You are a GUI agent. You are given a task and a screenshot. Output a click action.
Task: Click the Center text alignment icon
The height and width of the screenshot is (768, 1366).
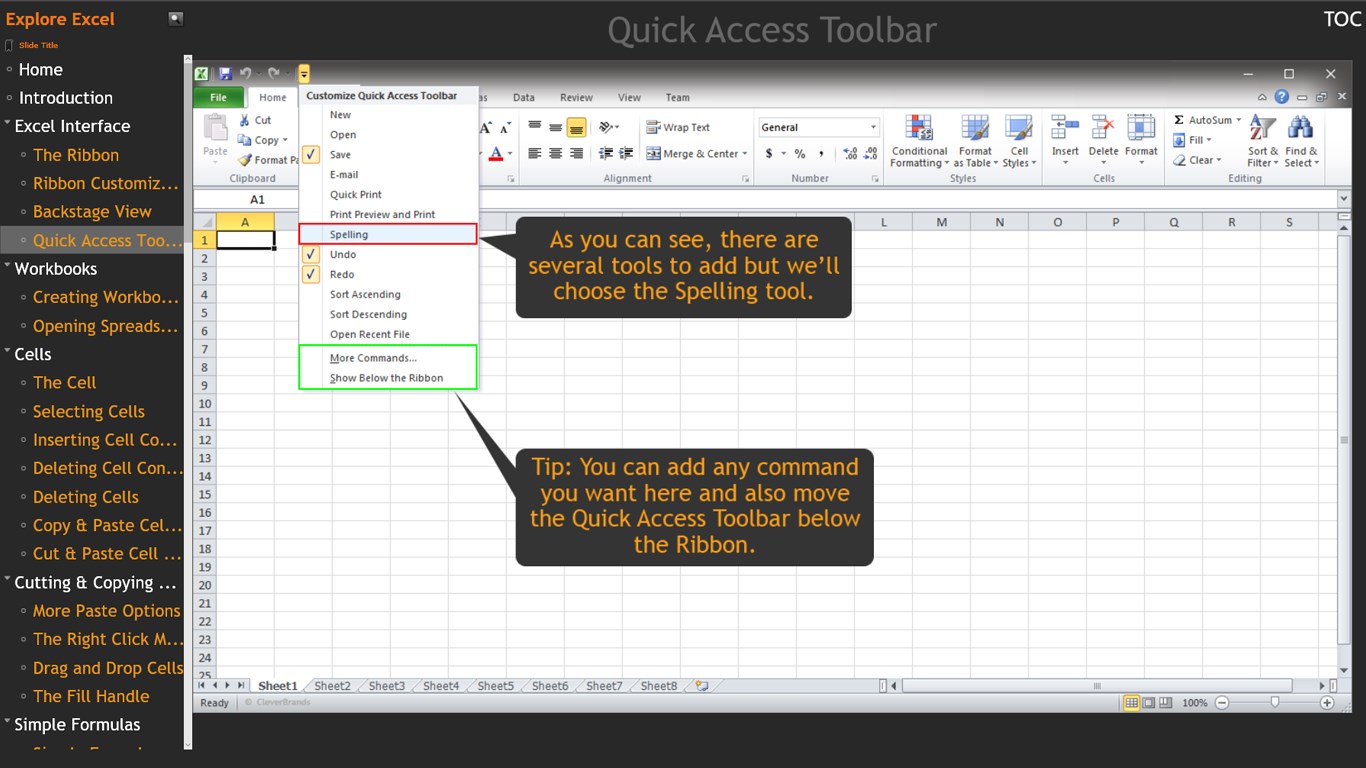[555, 153]
